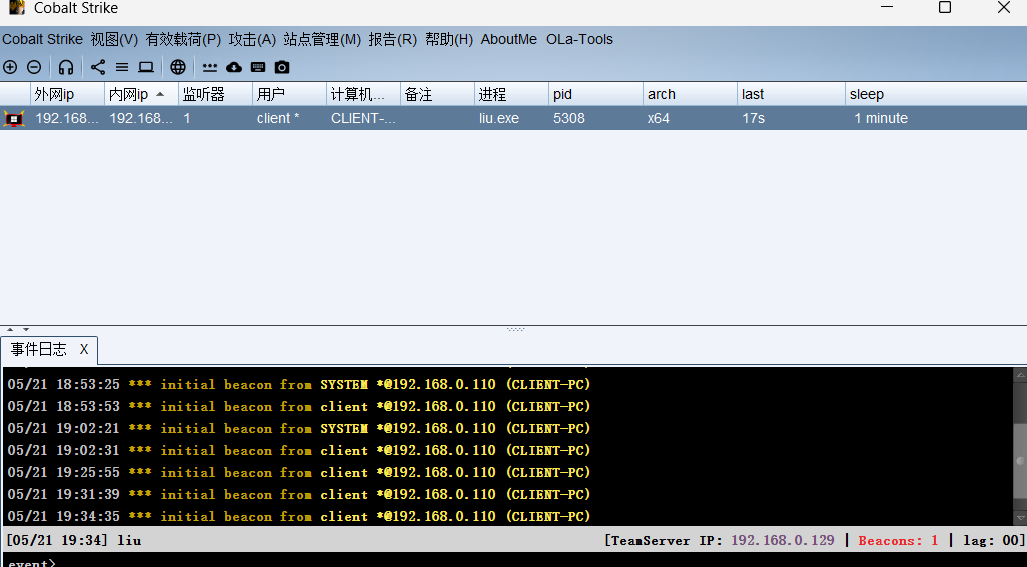Open the 报告(R) menu

pyautogui.click(x=392, y=39)
